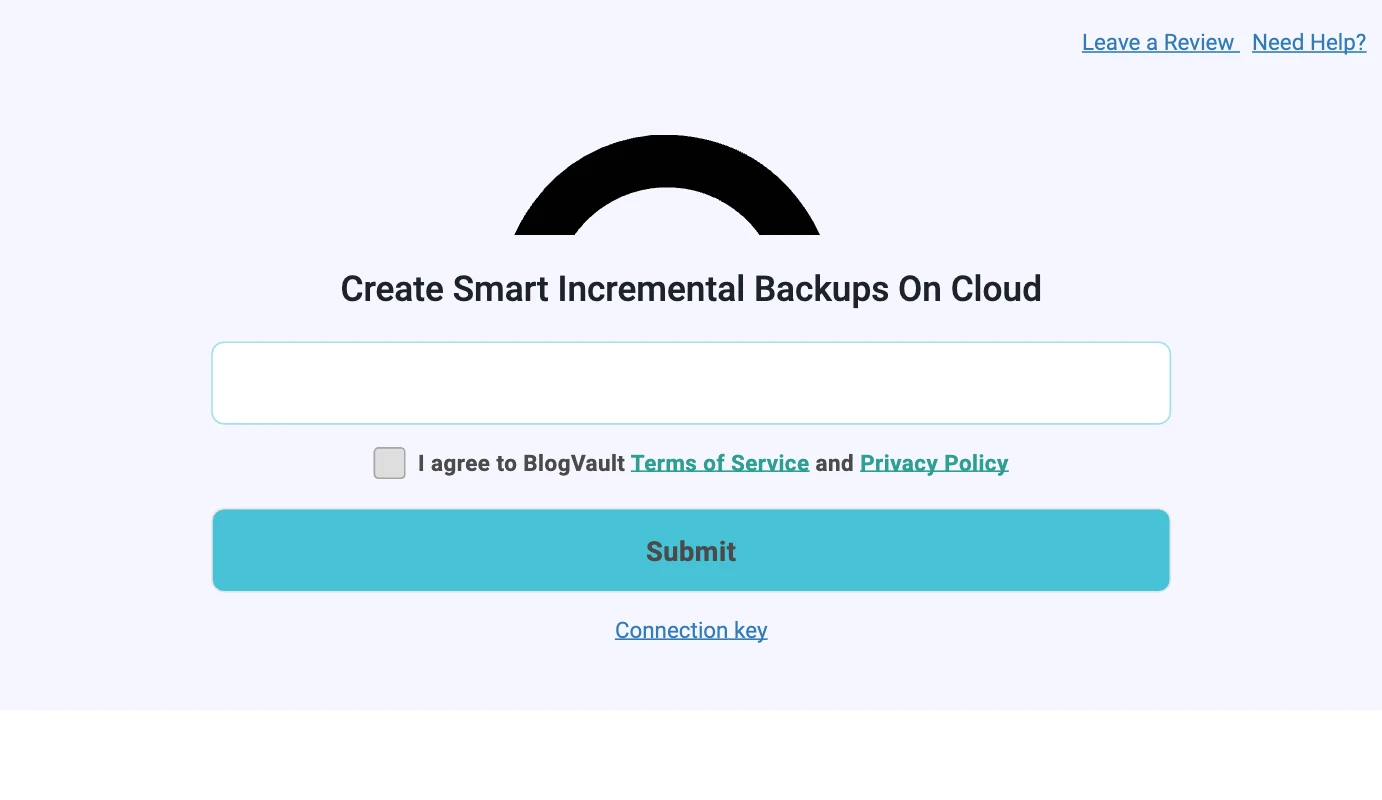The height and width of the screenshot is (800, 1382).
Task: Tick the BlogVault agreement checkbox
Action: tap(389, 463)
